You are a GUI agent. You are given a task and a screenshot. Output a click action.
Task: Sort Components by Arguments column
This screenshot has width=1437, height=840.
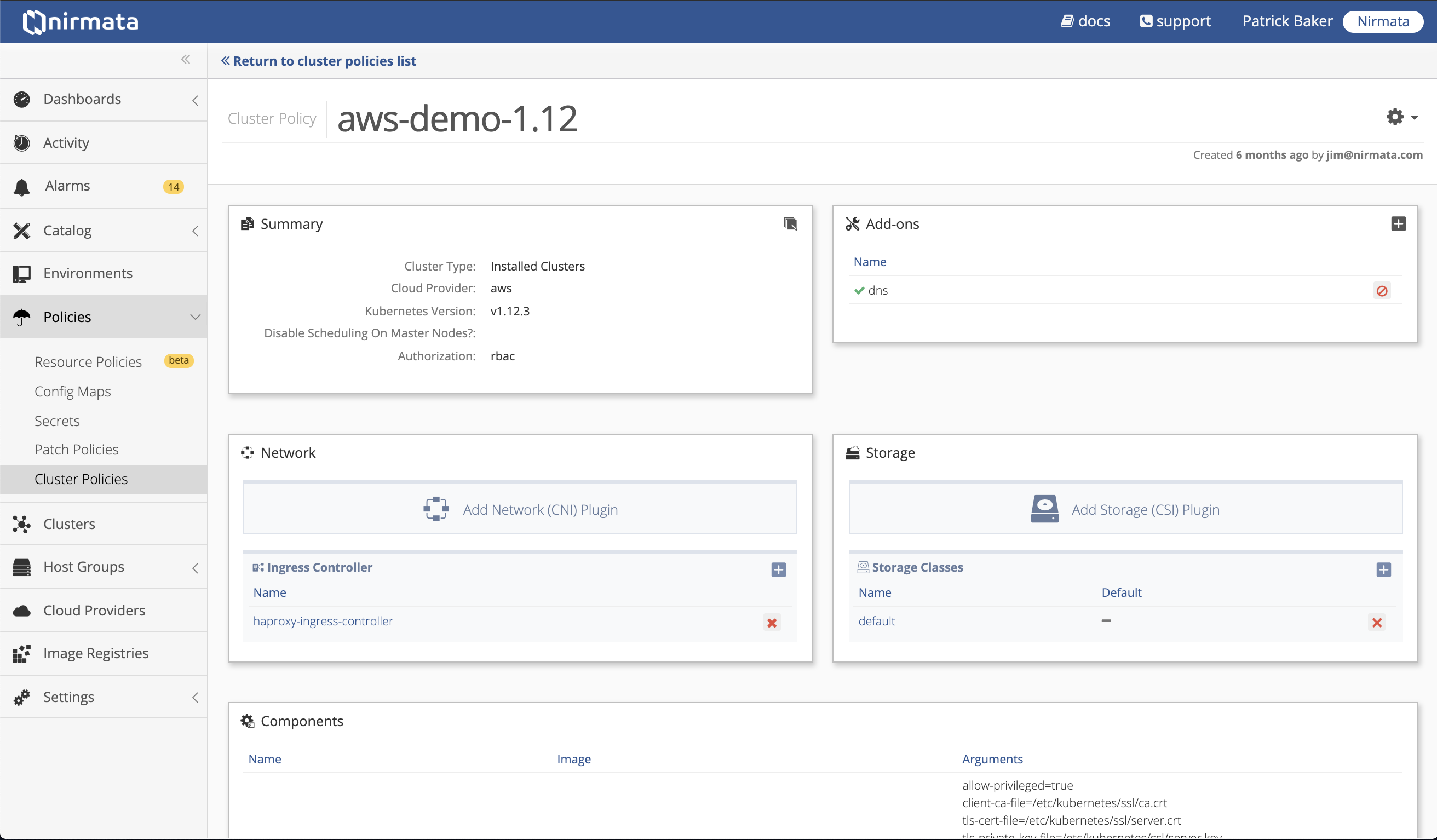(992, 759)
